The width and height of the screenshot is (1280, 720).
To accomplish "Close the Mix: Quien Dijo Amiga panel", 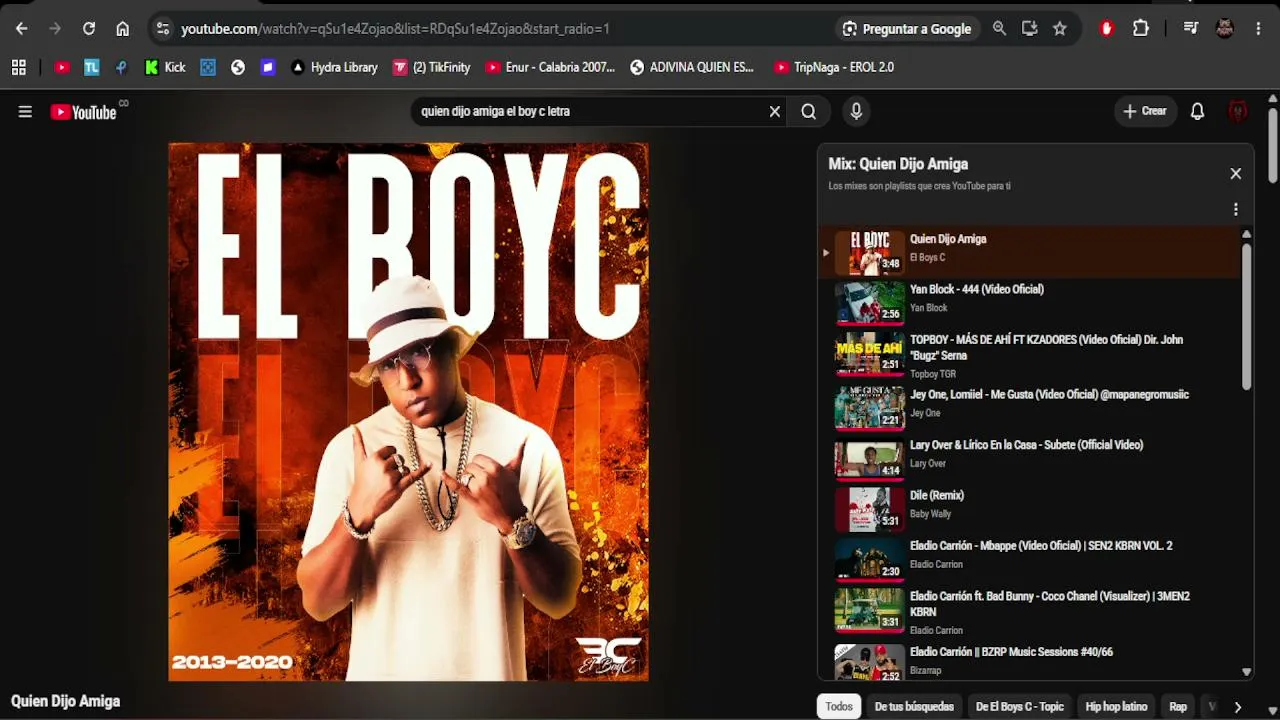I will (1236, 174).
